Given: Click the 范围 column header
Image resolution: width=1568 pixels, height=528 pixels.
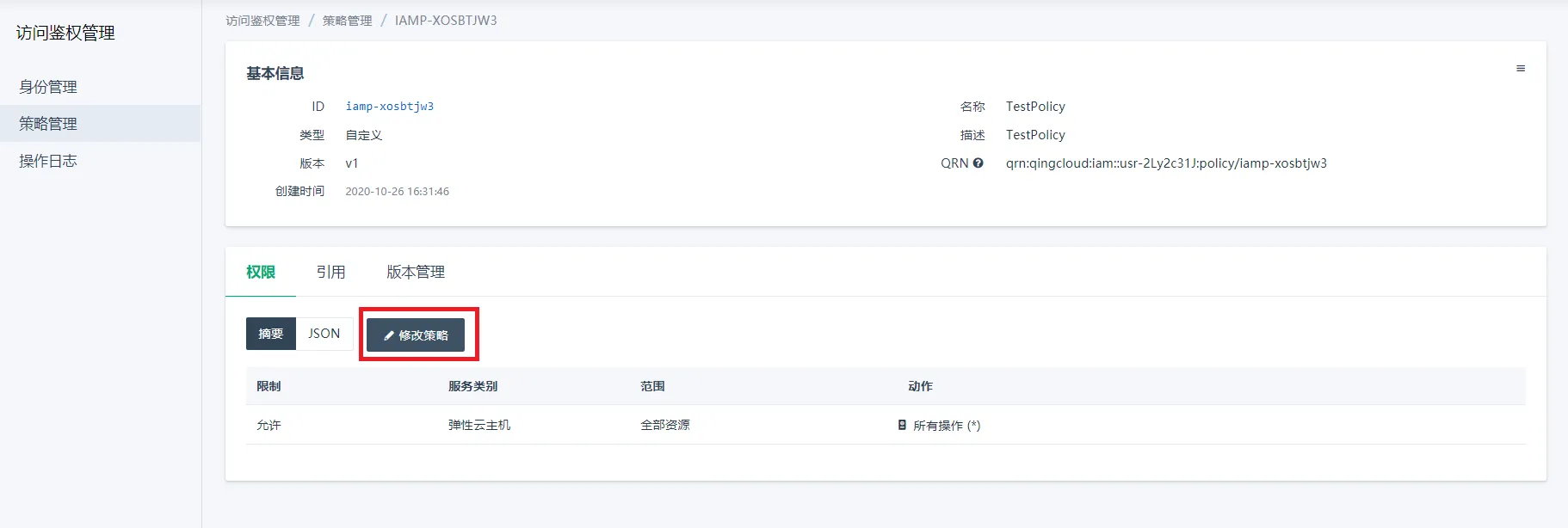Looking at the screenshot, I should click(652, 386).
